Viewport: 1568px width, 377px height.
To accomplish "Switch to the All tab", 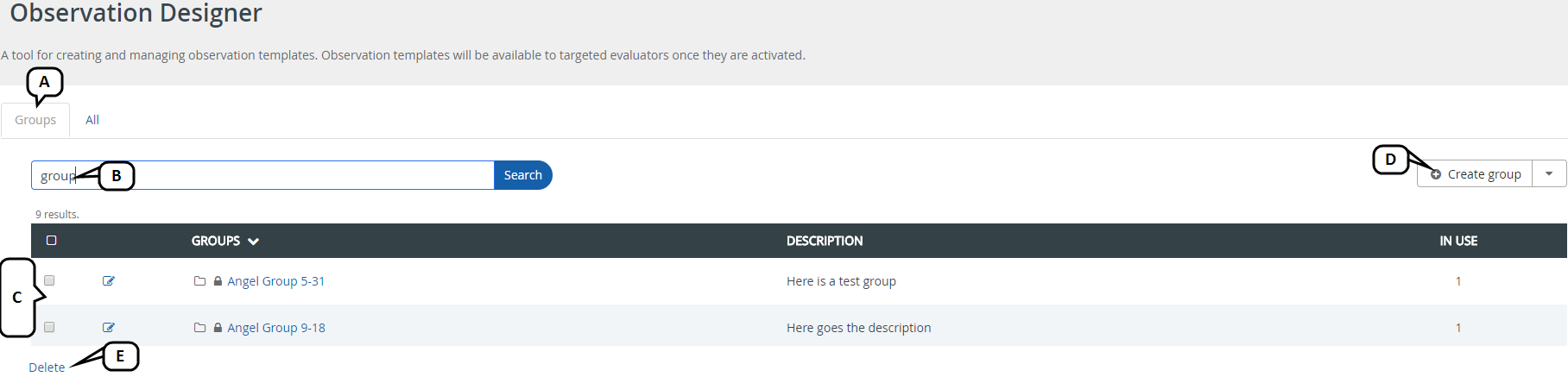I will [x=92, y=120].
